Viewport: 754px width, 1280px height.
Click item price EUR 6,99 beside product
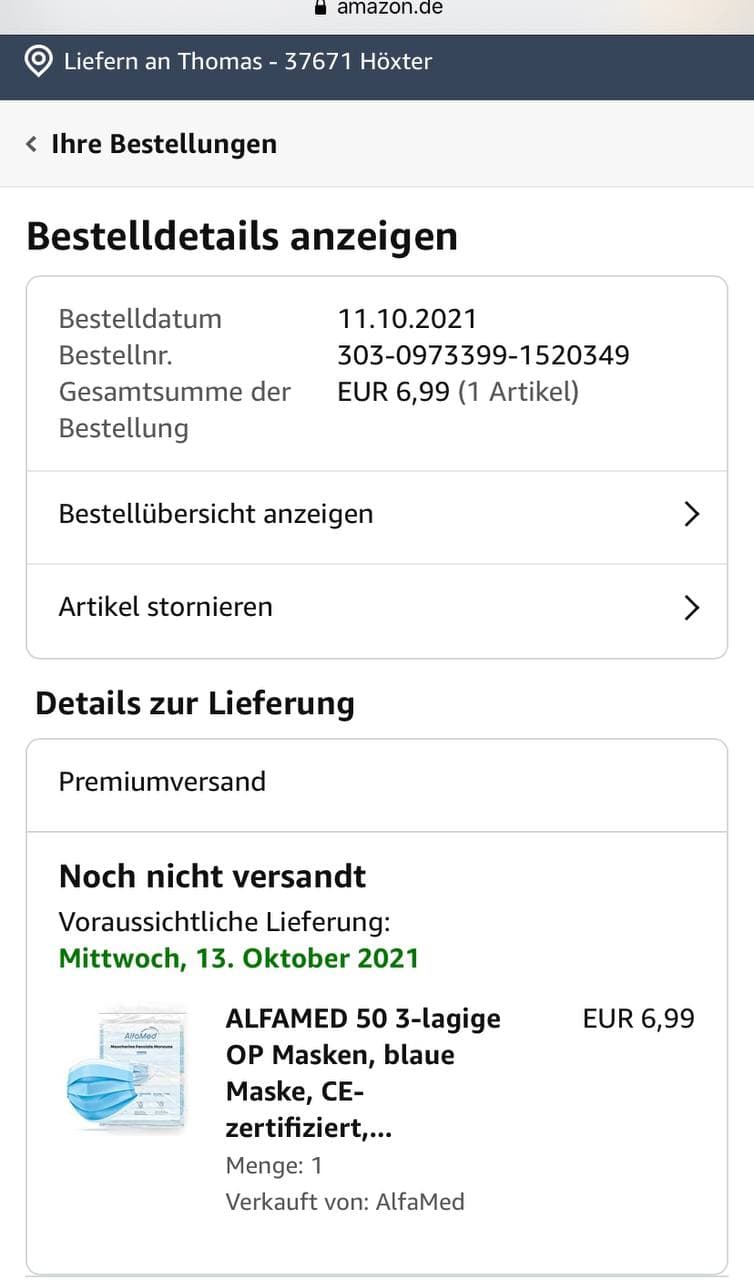(638, 1019)
